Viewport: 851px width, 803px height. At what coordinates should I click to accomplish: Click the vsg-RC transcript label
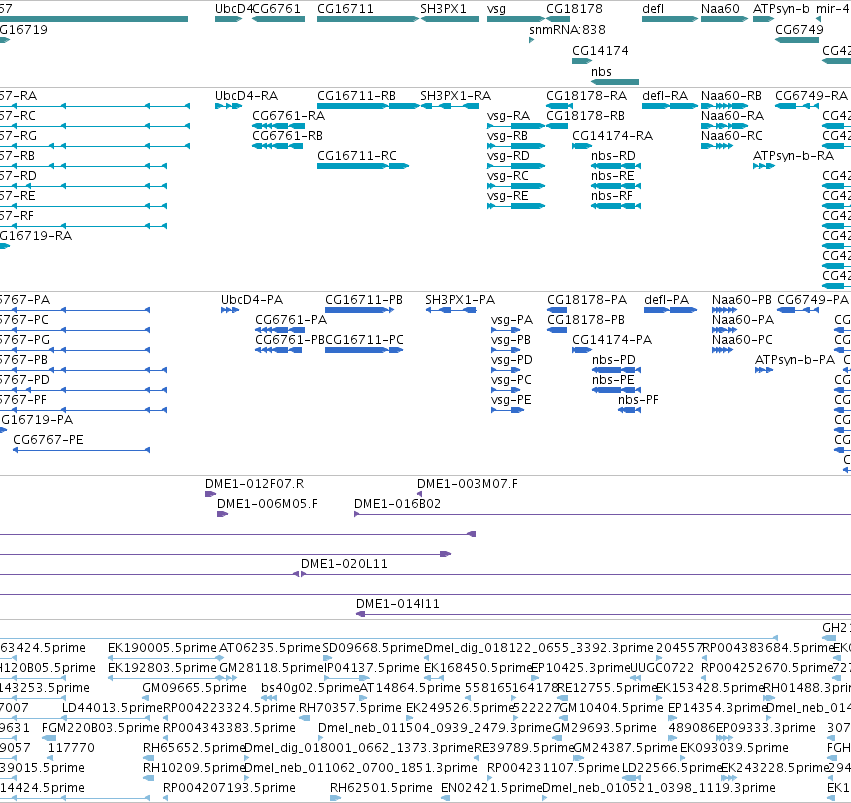[x=508, y=176]
